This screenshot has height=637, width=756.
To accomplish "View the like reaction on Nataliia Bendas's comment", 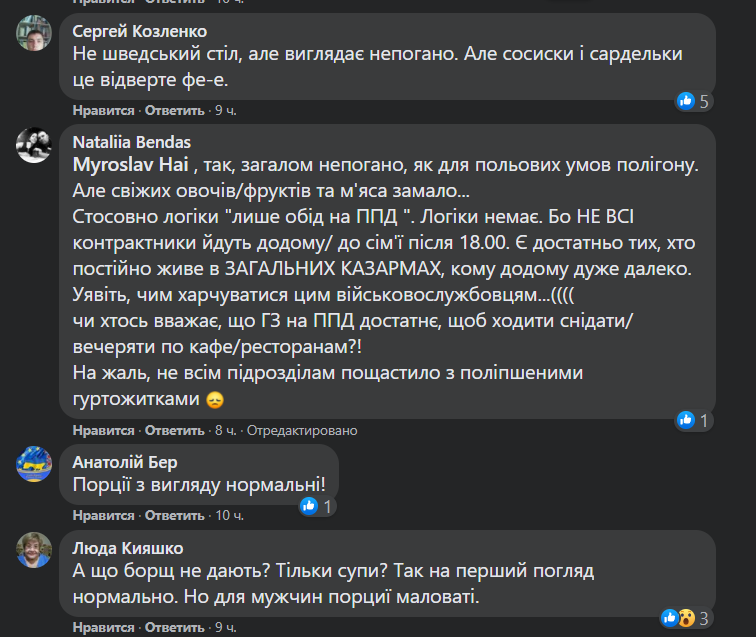I will coord(693,420).
